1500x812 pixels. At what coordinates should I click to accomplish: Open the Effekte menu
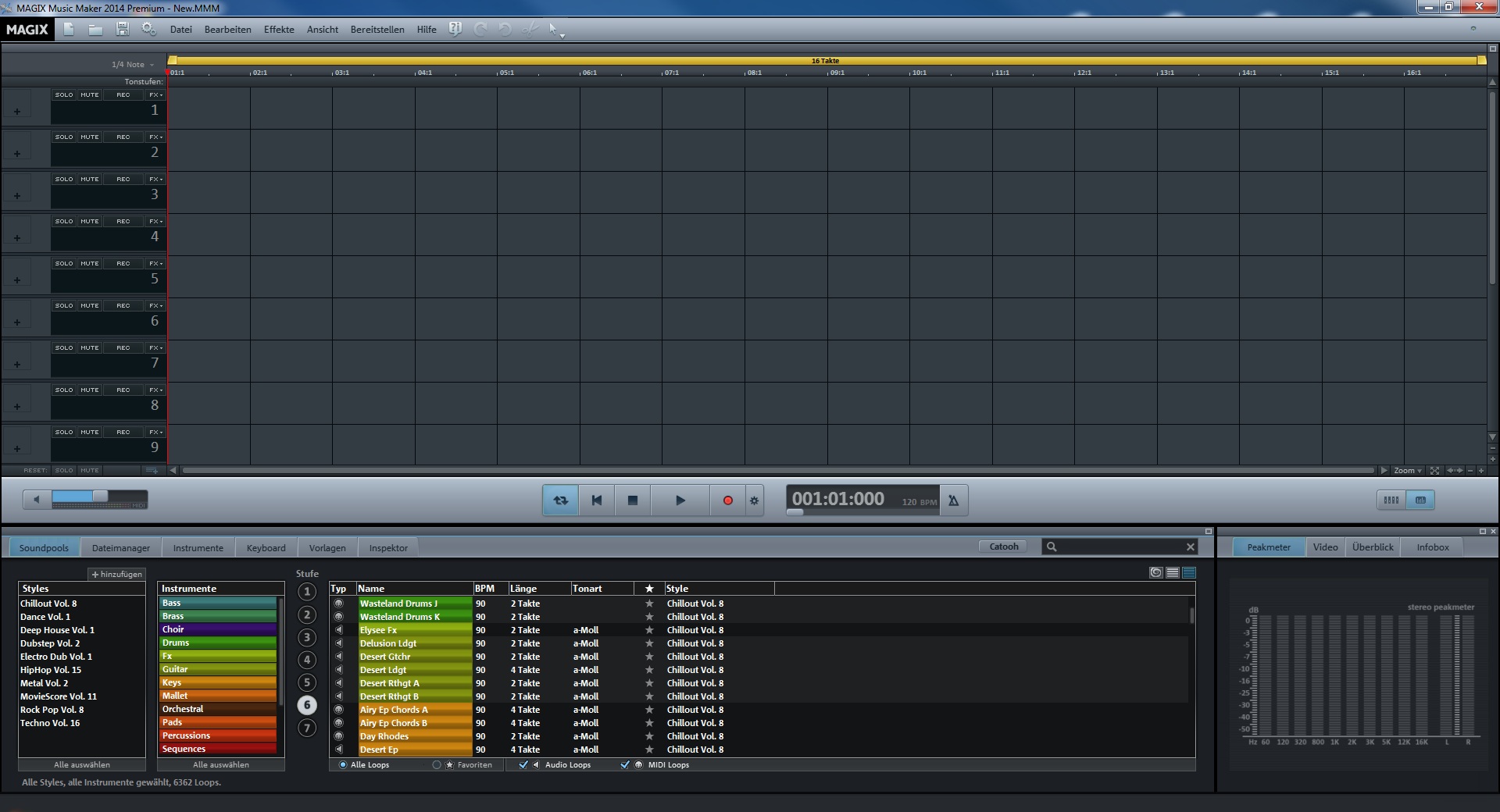[x=279, y=30]
